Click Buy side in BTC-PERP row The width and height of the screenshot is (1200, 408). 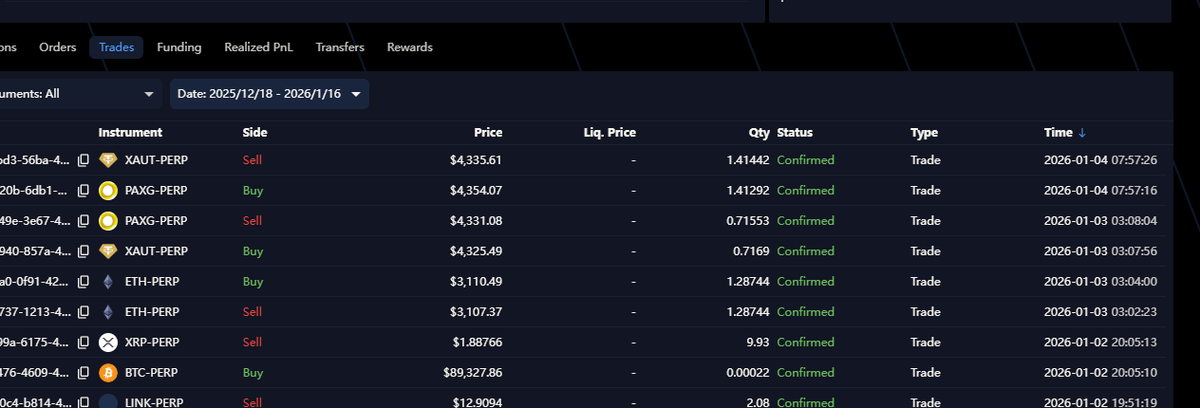tap(253, 373)
